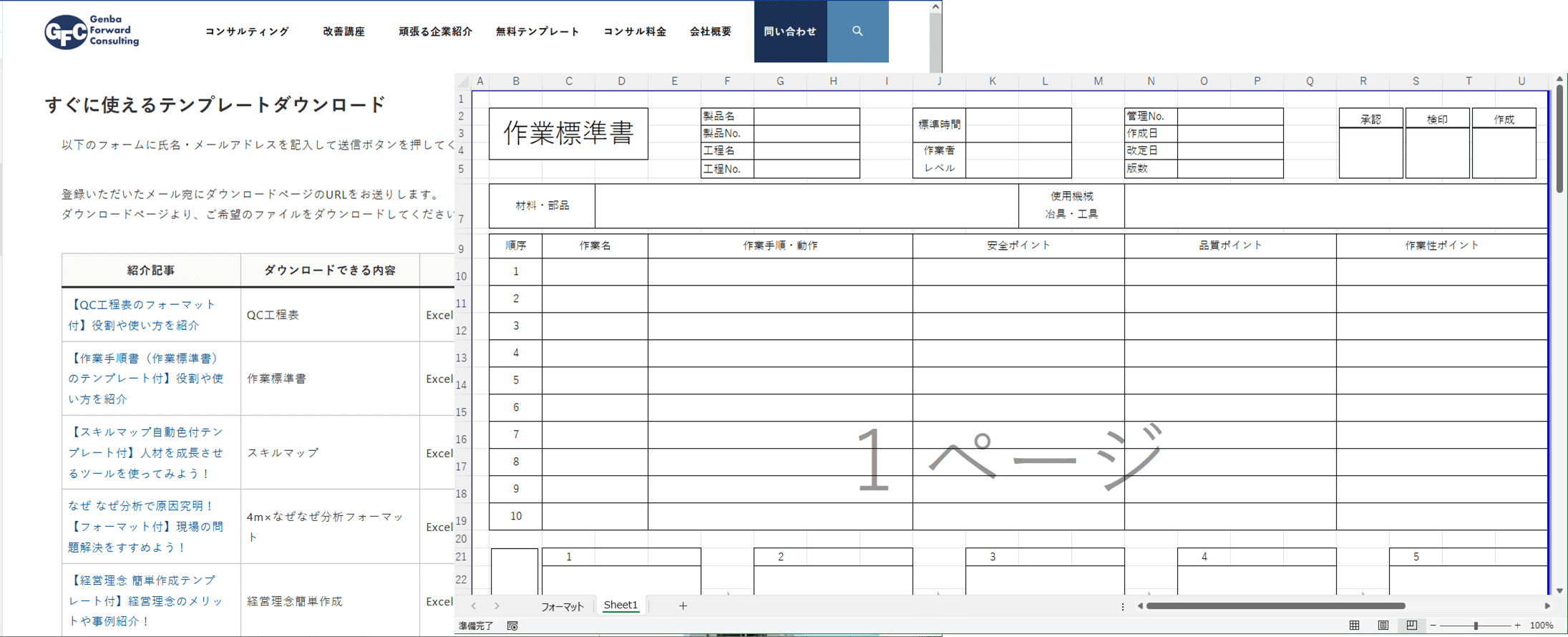Click the 製品名 label cell

(x=727, y=116)
